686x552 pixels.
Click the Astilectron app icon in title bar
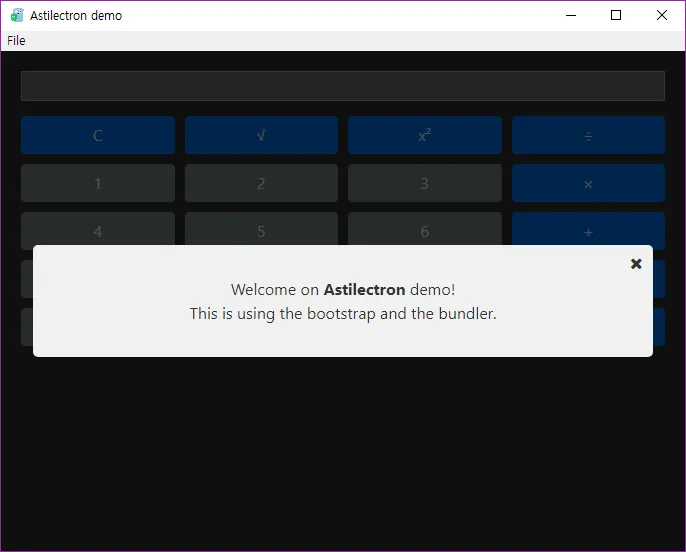point(17,15)
